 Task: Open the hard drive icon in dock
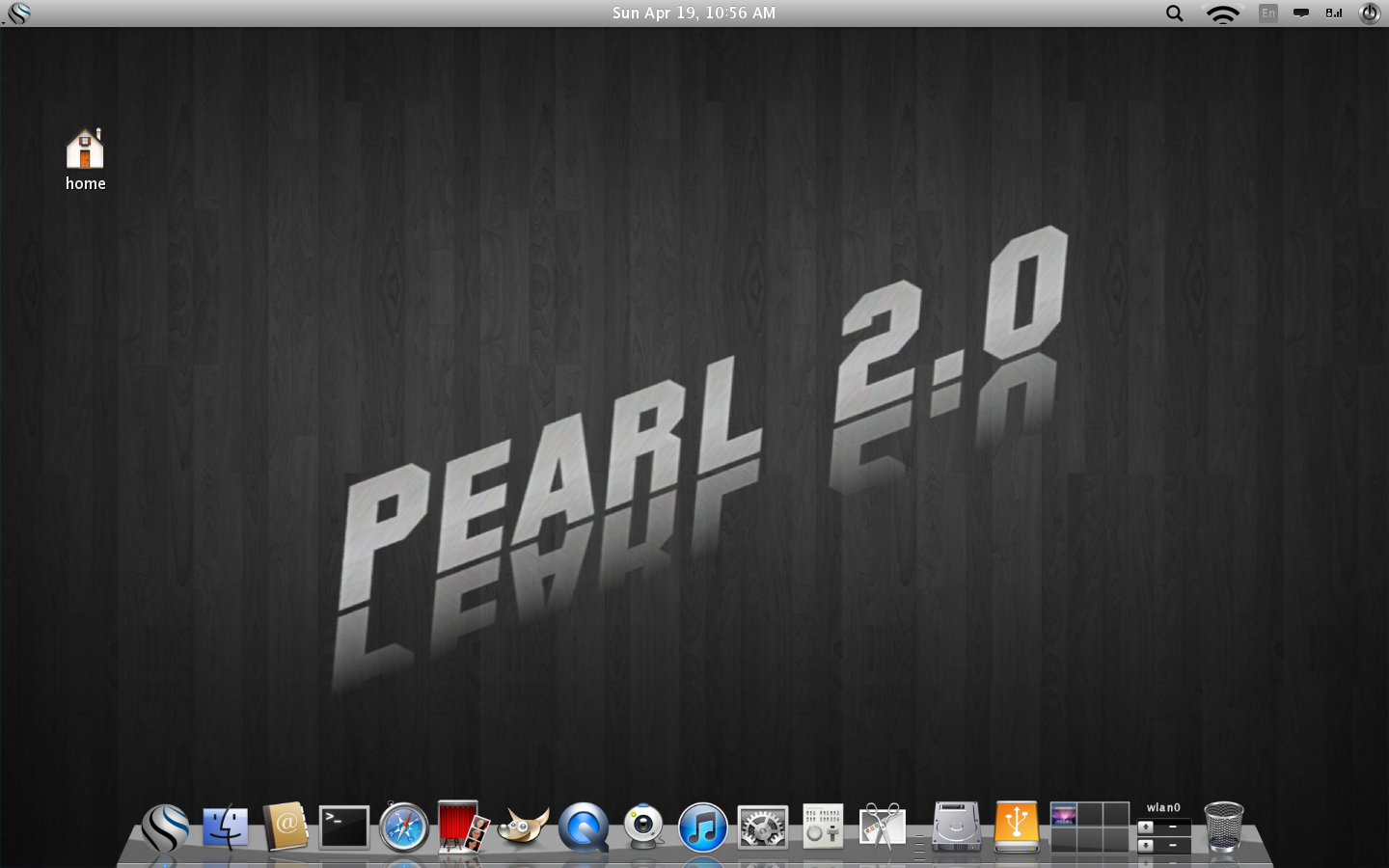pos(957,827)
